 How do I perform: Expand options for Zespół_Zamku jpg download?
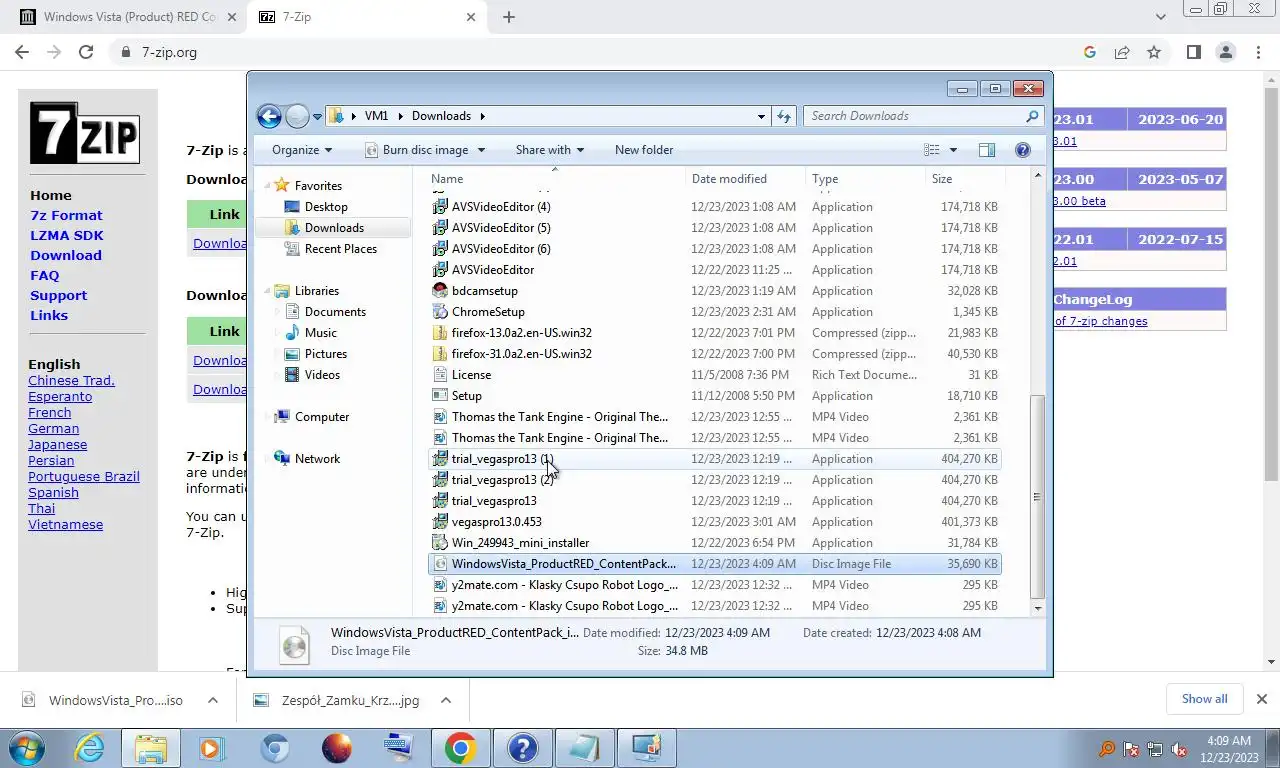point(446,700)
